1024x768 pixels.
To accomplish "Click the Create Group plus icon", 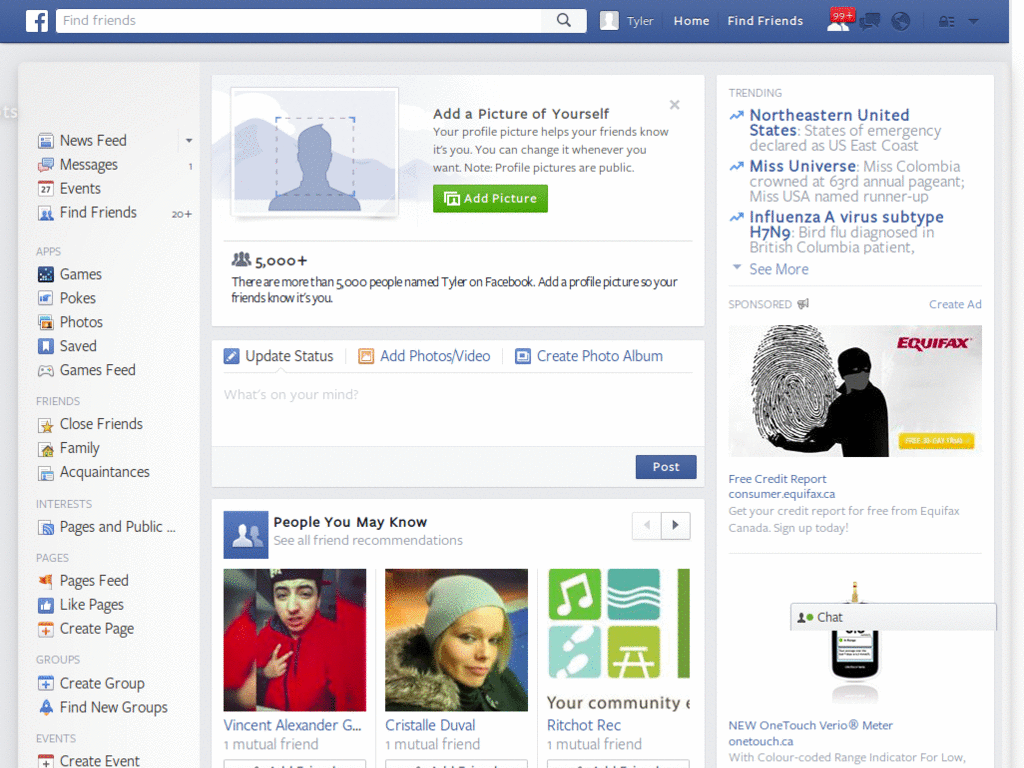I will click(46, 684).
